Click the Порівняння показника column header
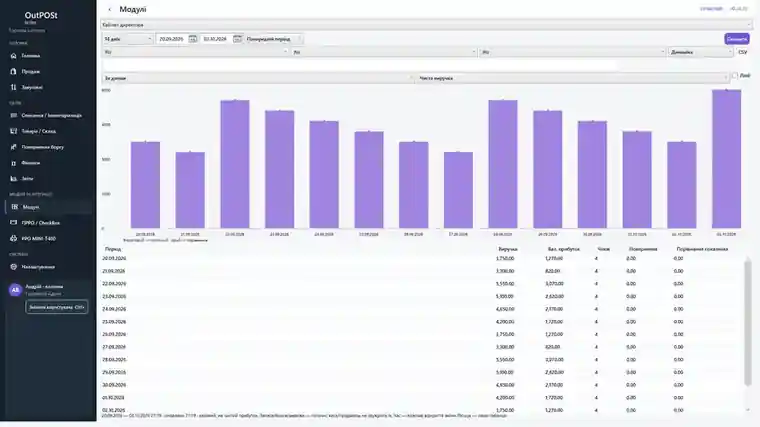 click(x=702, y=249)
